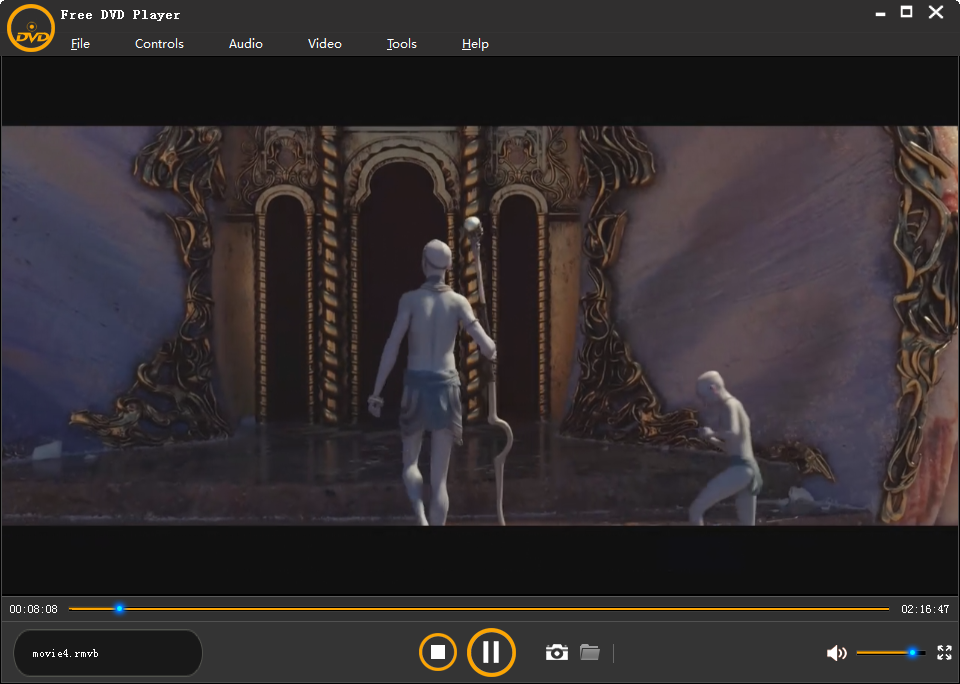Click the video playback area
This screenshot has height=684, width=960.
pyautogui.click(x=480, y=325)
